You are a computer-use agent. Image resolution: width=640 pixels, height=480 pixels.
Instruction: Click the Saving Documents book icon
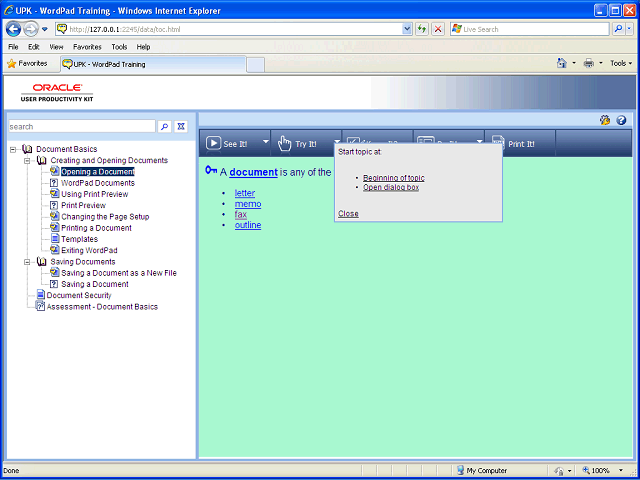point(42,261)
